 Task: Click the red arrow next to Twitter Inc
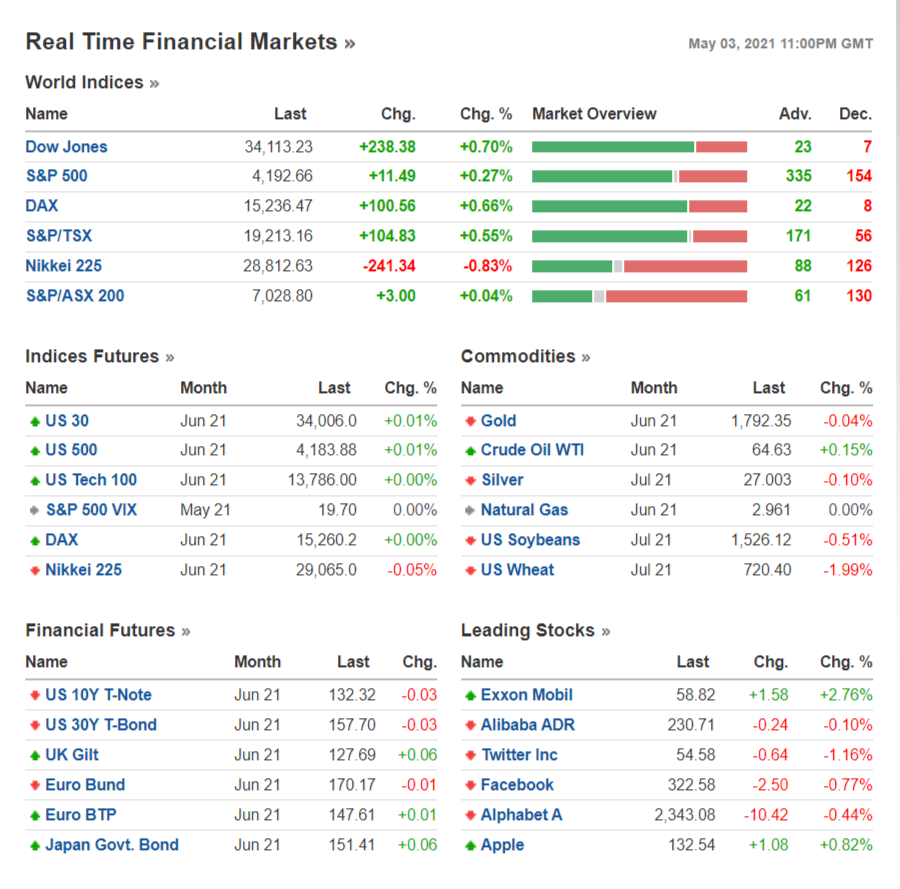pos(470,756)
